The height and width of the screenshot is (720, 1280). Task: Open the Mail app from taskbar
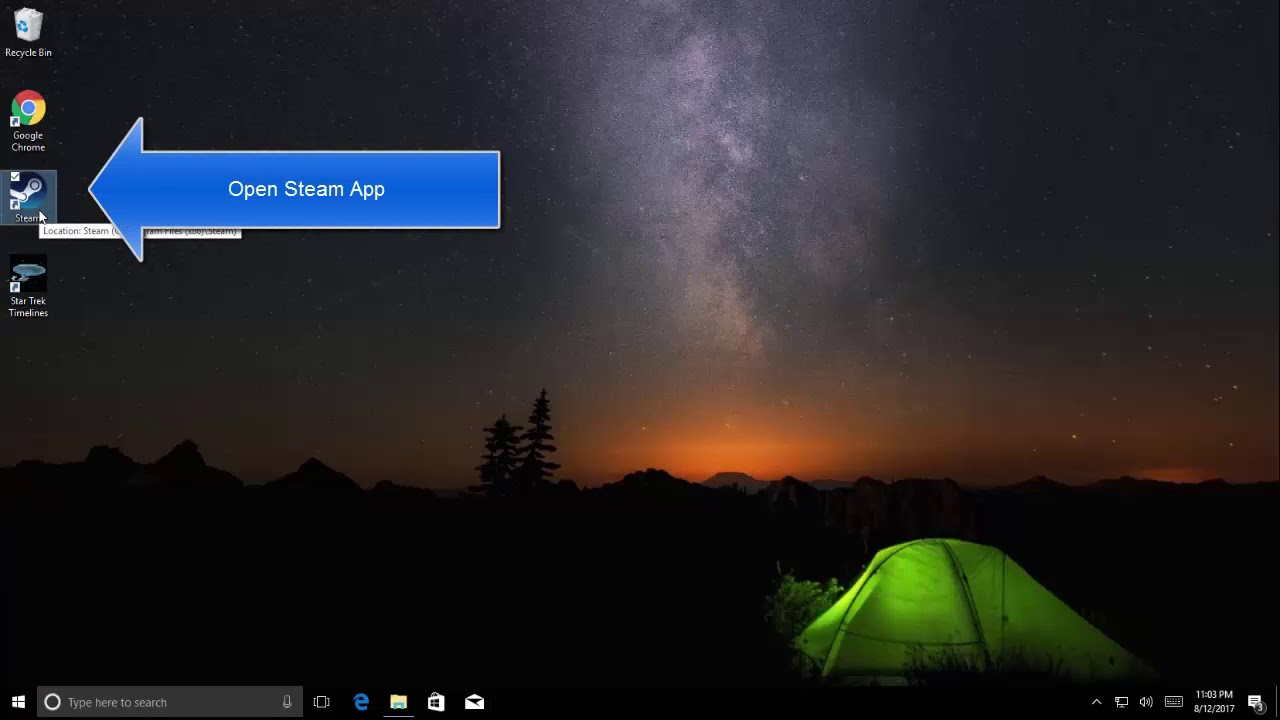point(474,702)
